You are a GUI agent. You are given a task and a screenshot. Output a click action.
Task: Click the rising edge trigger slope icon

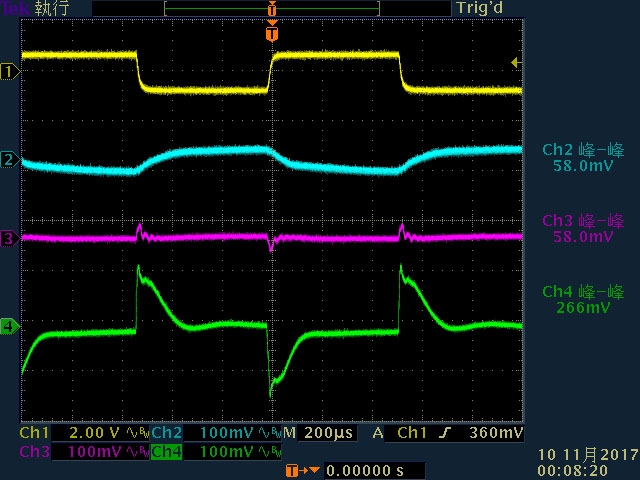[445, 433]
